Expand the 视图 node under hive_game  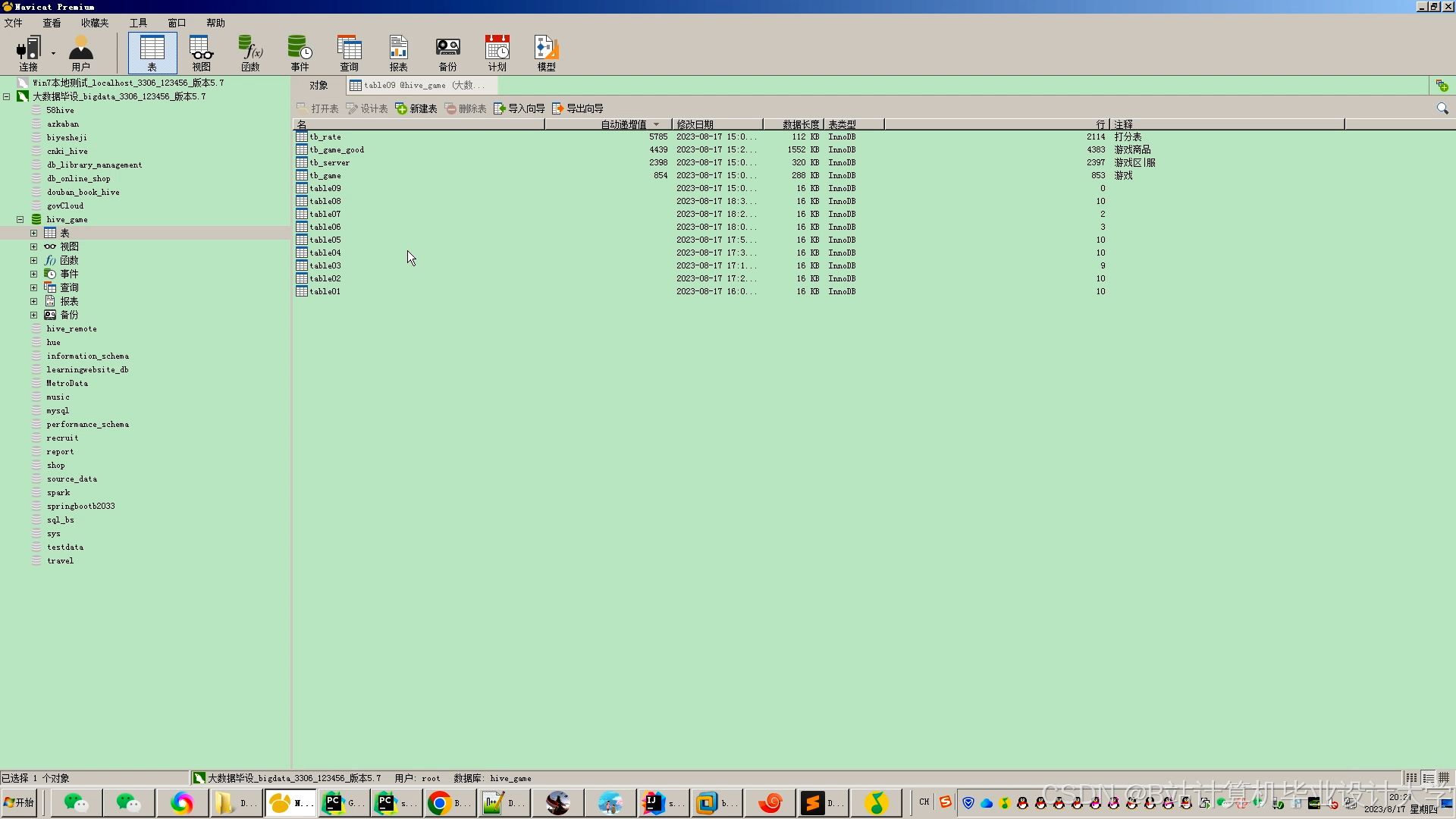[34, 247]
